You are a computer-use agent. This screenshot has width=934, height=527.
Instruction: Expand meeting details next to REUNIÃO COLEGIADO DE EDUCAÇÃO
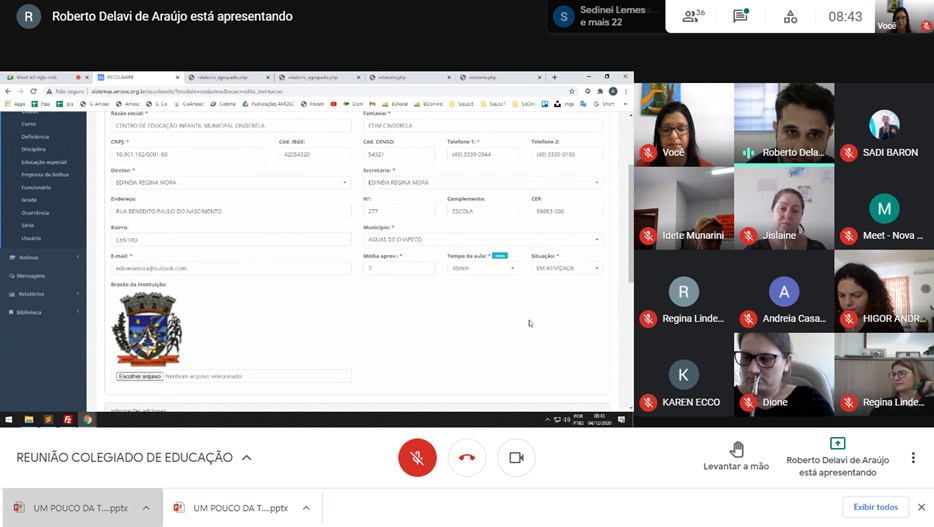(x=247, y=458)
